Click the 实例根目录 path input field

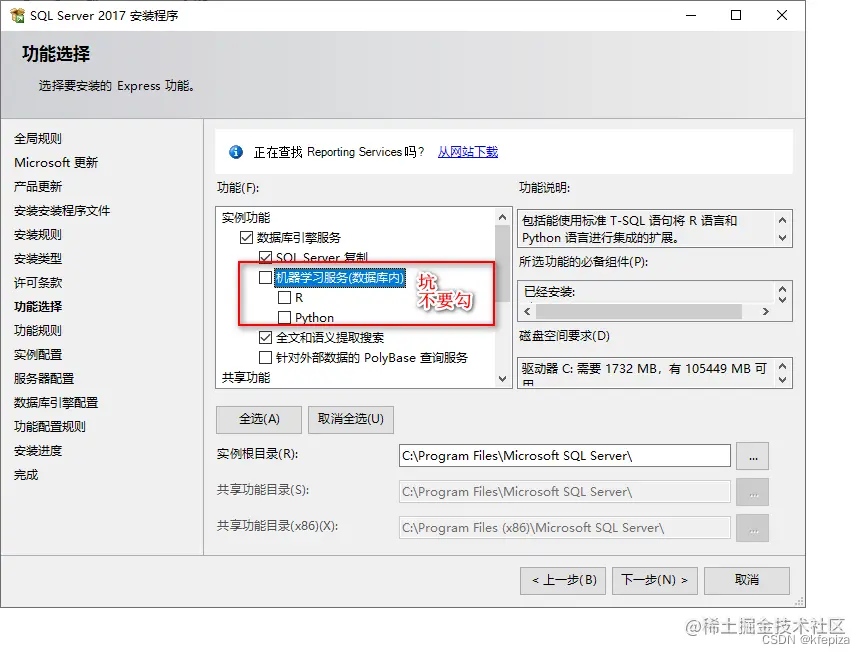[564, 456]
